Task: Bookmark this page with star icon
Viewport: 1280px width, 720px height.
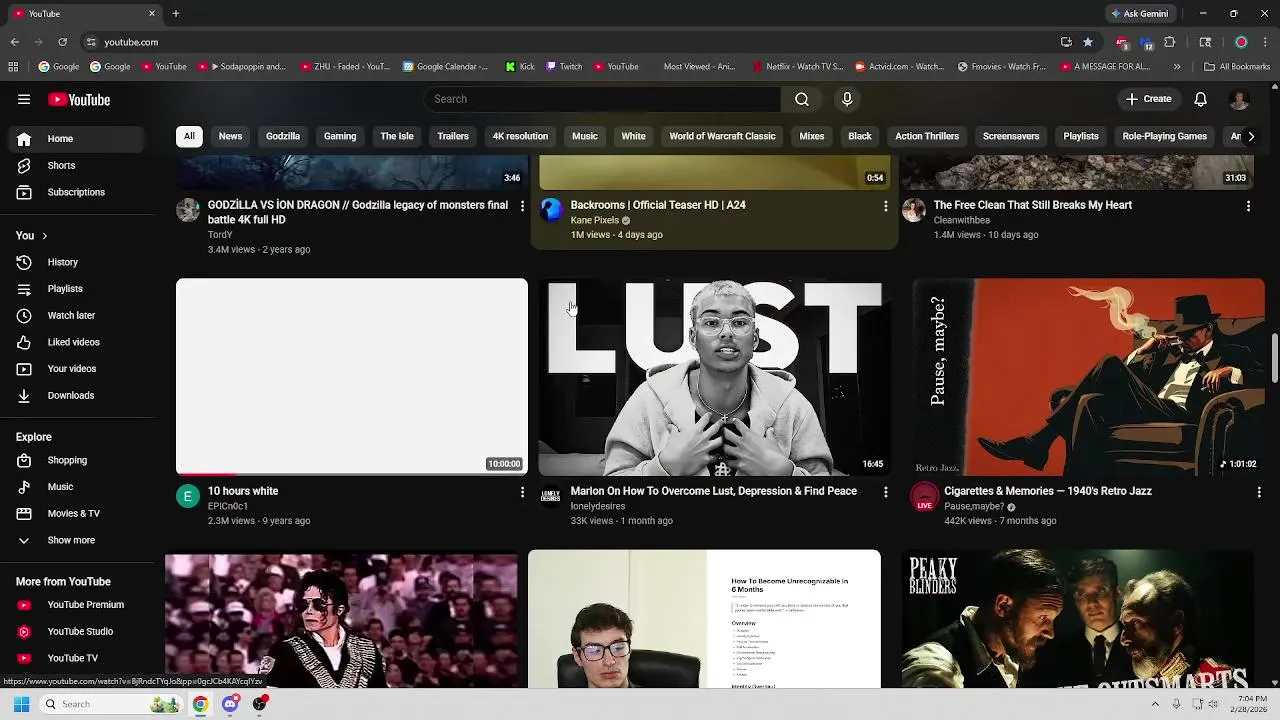Action: [x=1088, y=42]
